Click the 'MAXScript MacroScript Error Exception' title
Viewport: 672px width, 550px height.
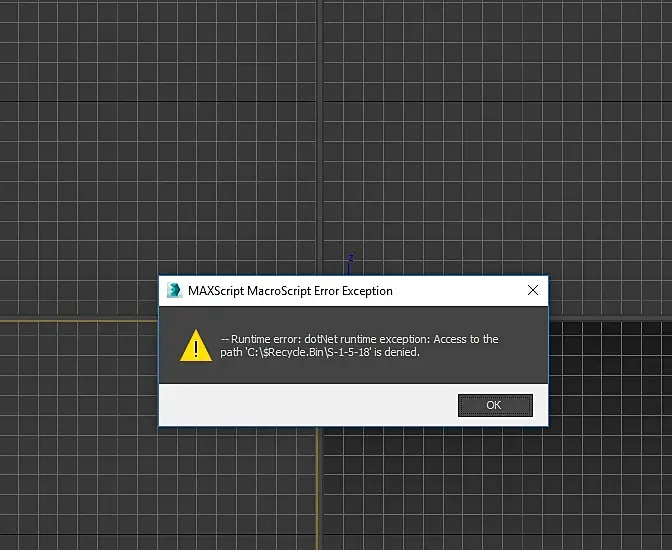coord(290,291)
